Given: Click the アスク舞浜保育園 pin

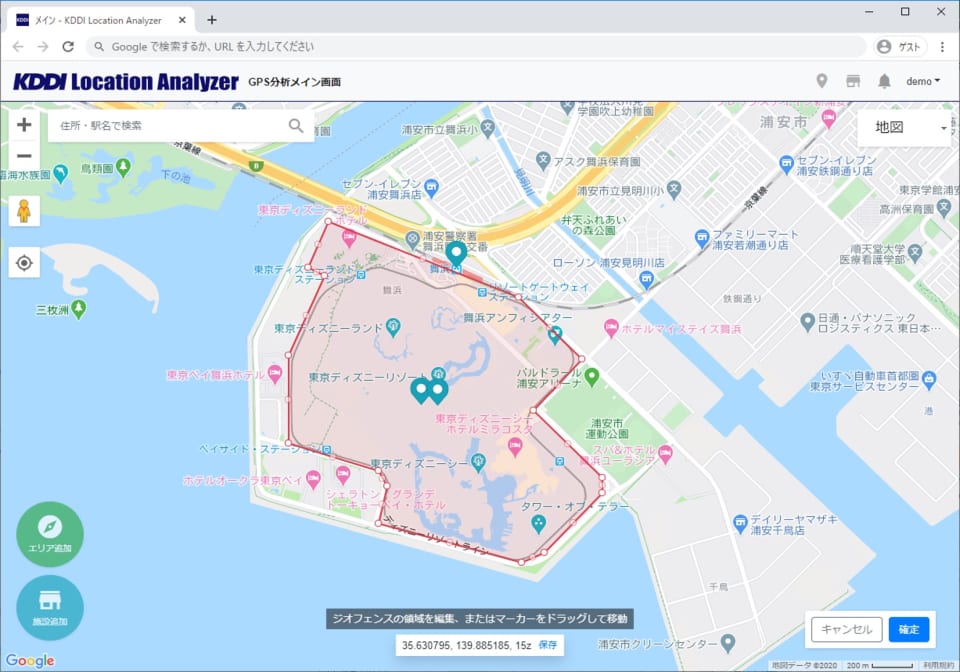Looking at the screenshot, I should (542, 161).
